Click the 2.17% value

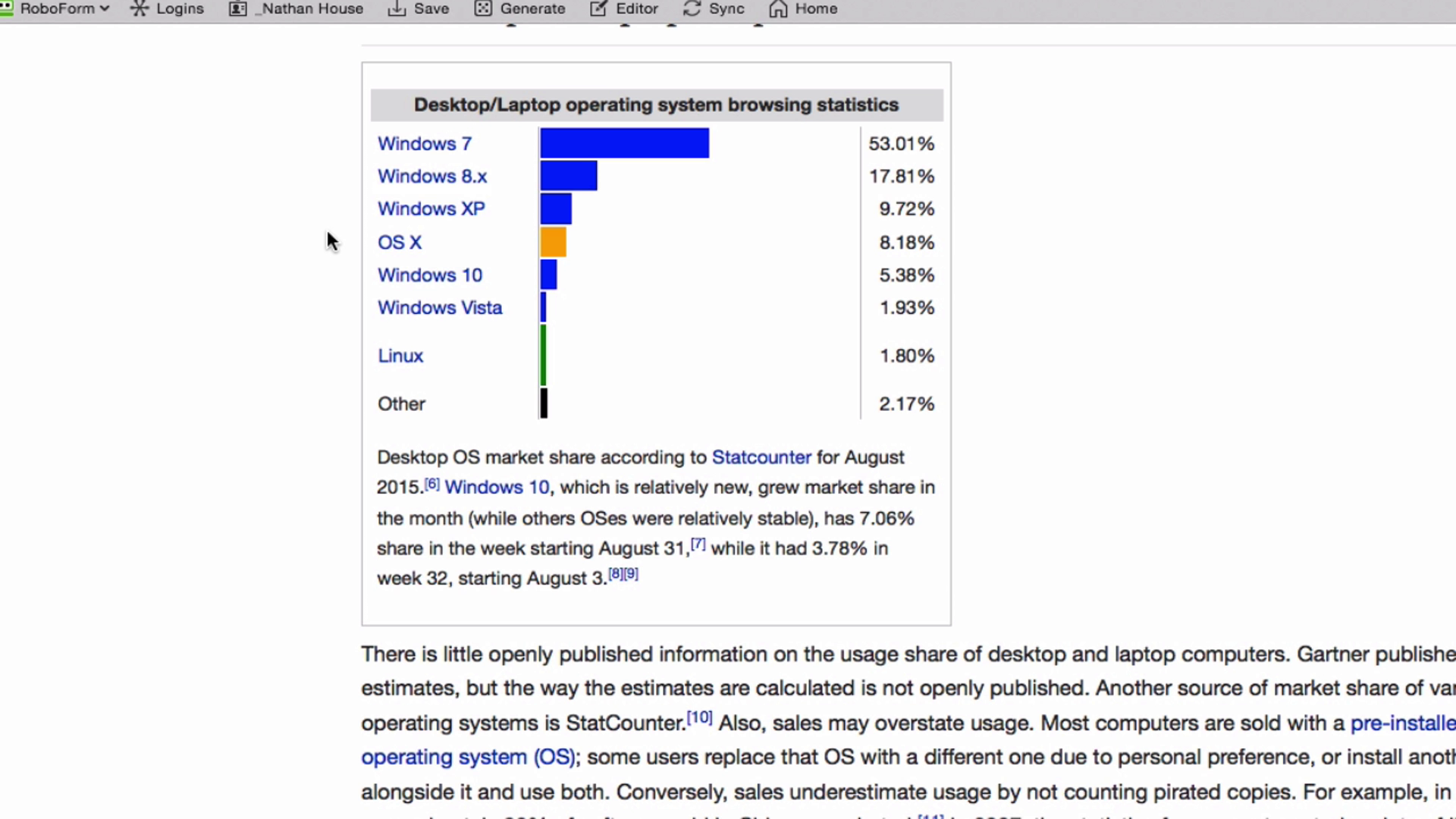[x=907, y=404]
